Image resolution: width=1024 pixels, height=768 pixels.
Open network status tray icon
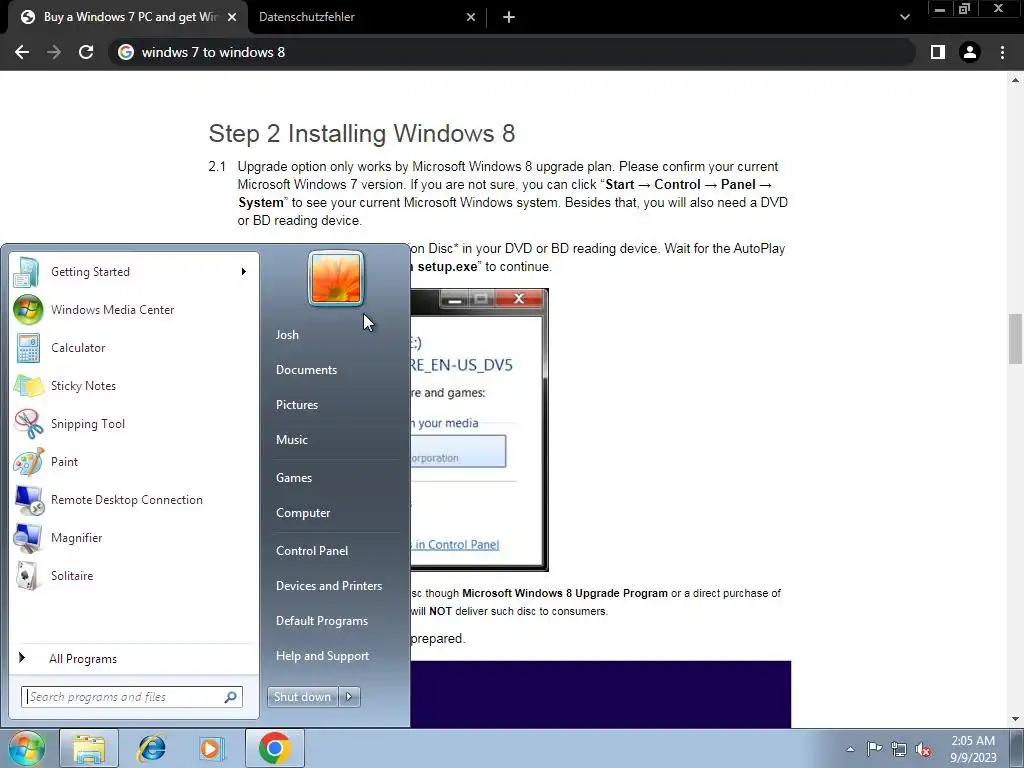click(899, 748)
